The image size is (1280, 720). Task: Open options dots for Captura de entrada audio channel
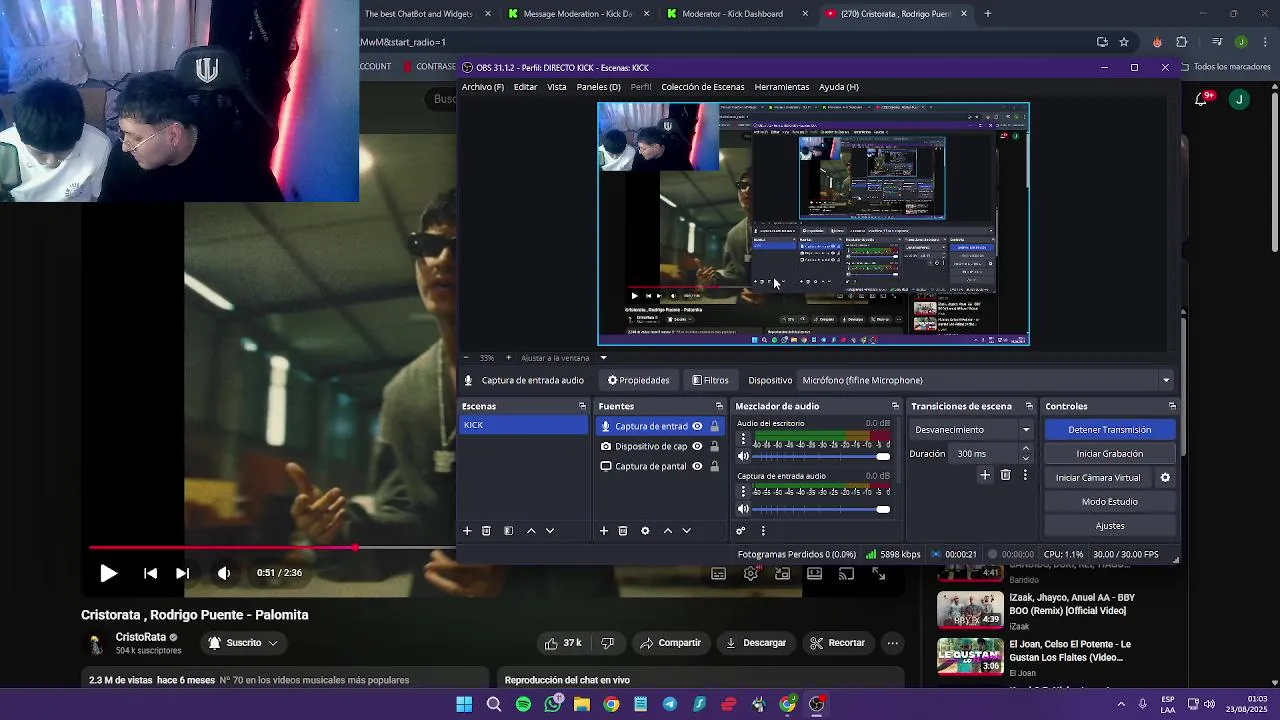click(x=743, y=492)
